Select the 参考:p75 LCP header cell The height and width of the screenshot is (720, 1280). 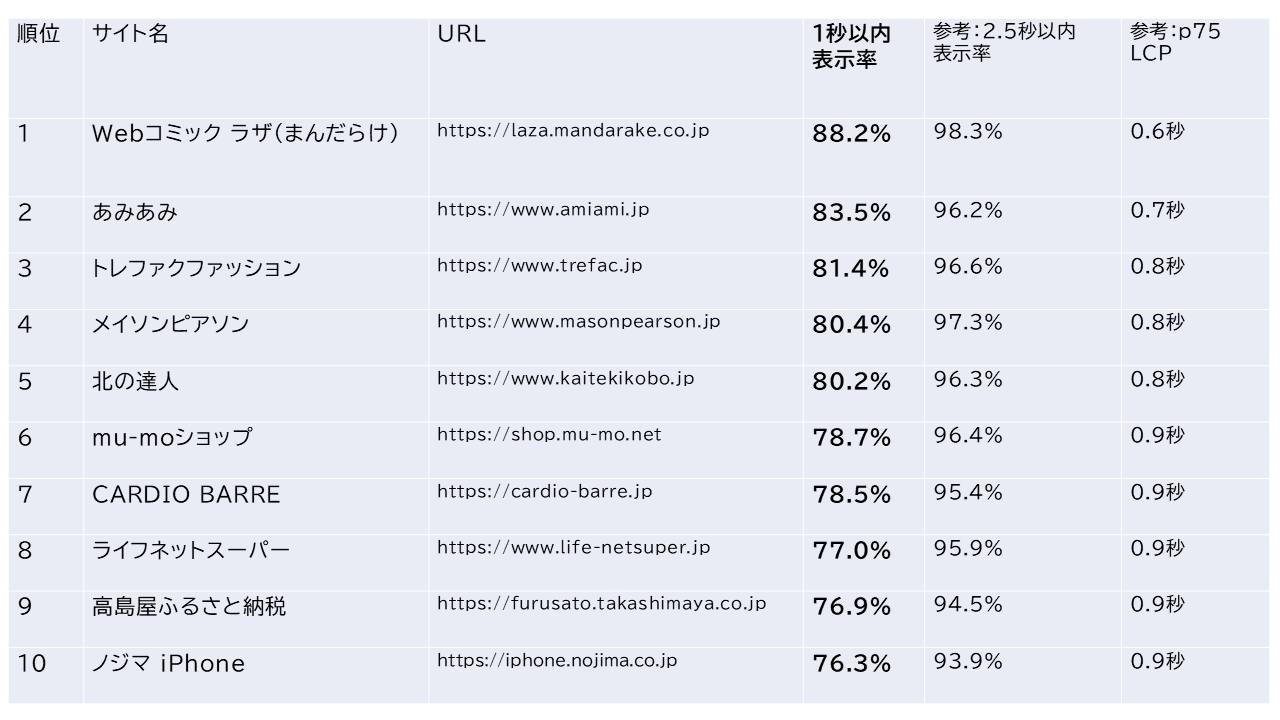[1175, 43]
